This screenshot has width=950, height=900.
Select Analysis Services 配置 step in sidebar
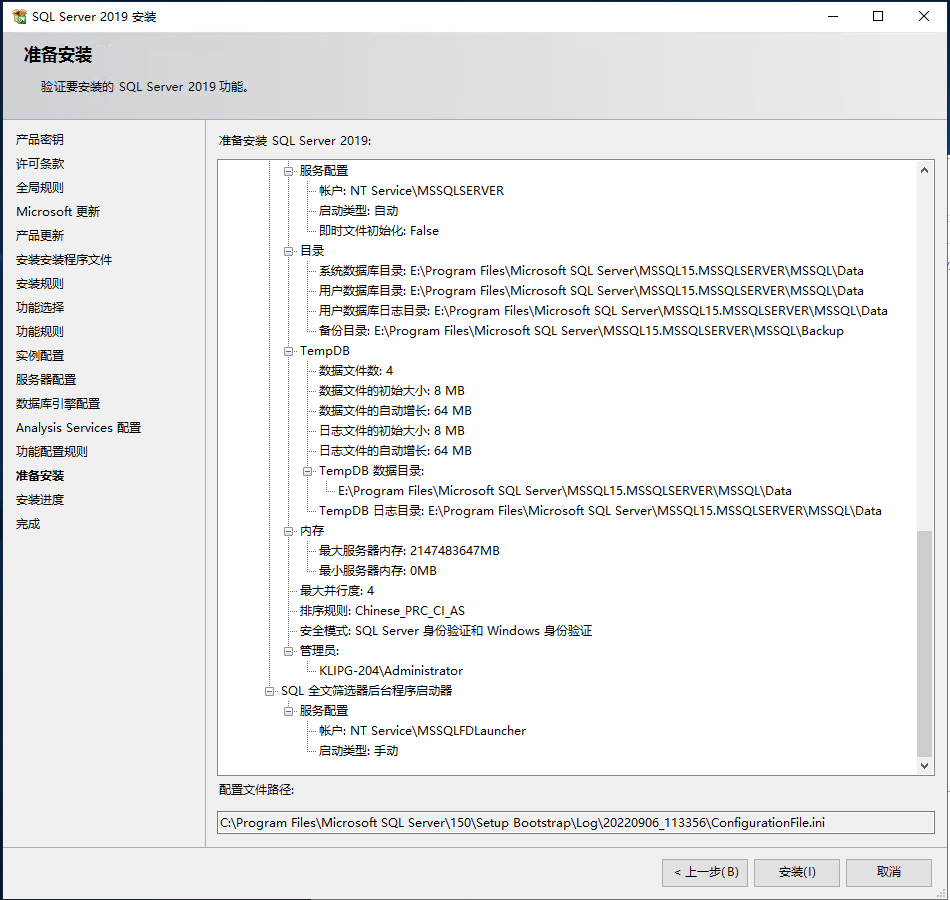79,428
